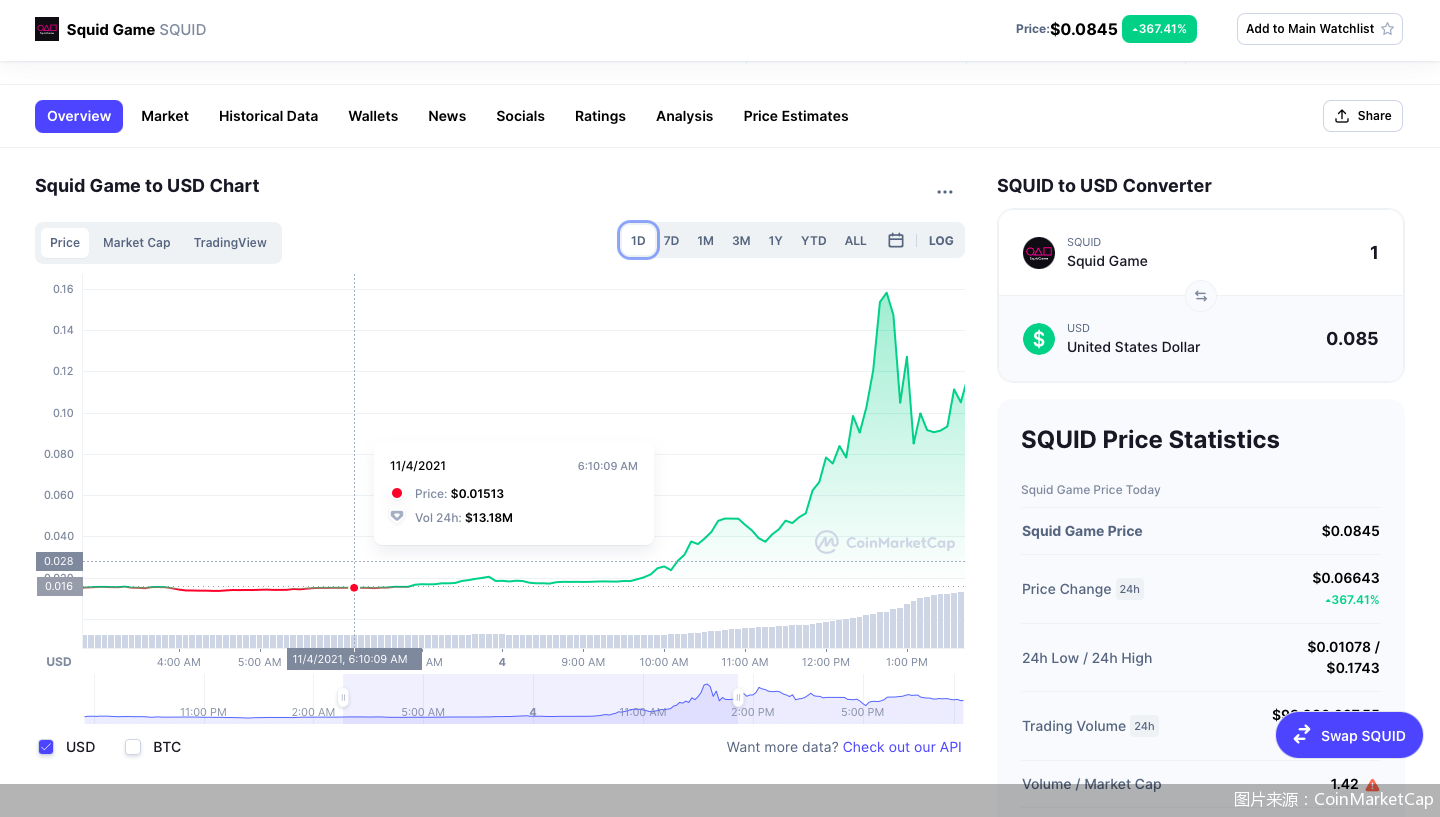The height and width of the screenshot is (817, 1440).
Task: Click the Squid Game logo in header
Action: (x=47, y=29)
